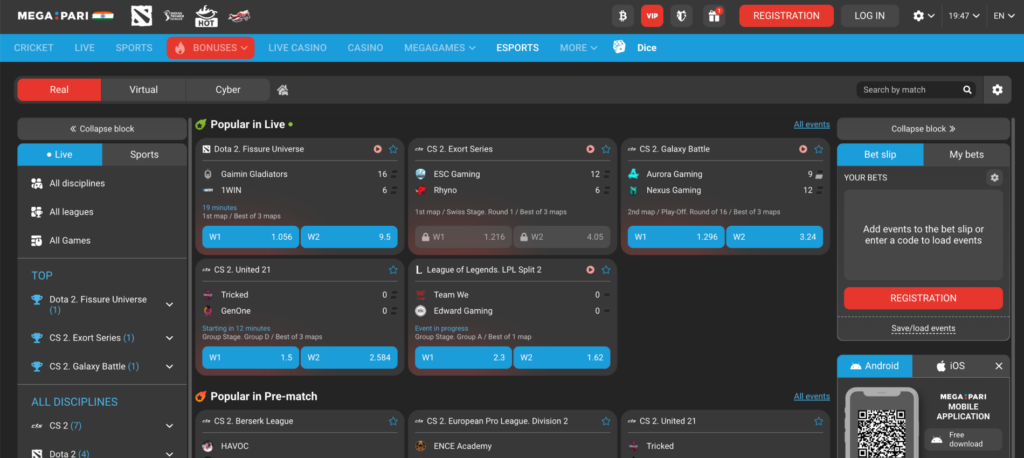Select the Real tab
Screen dimensions: 1024x458
coord(59,90)
